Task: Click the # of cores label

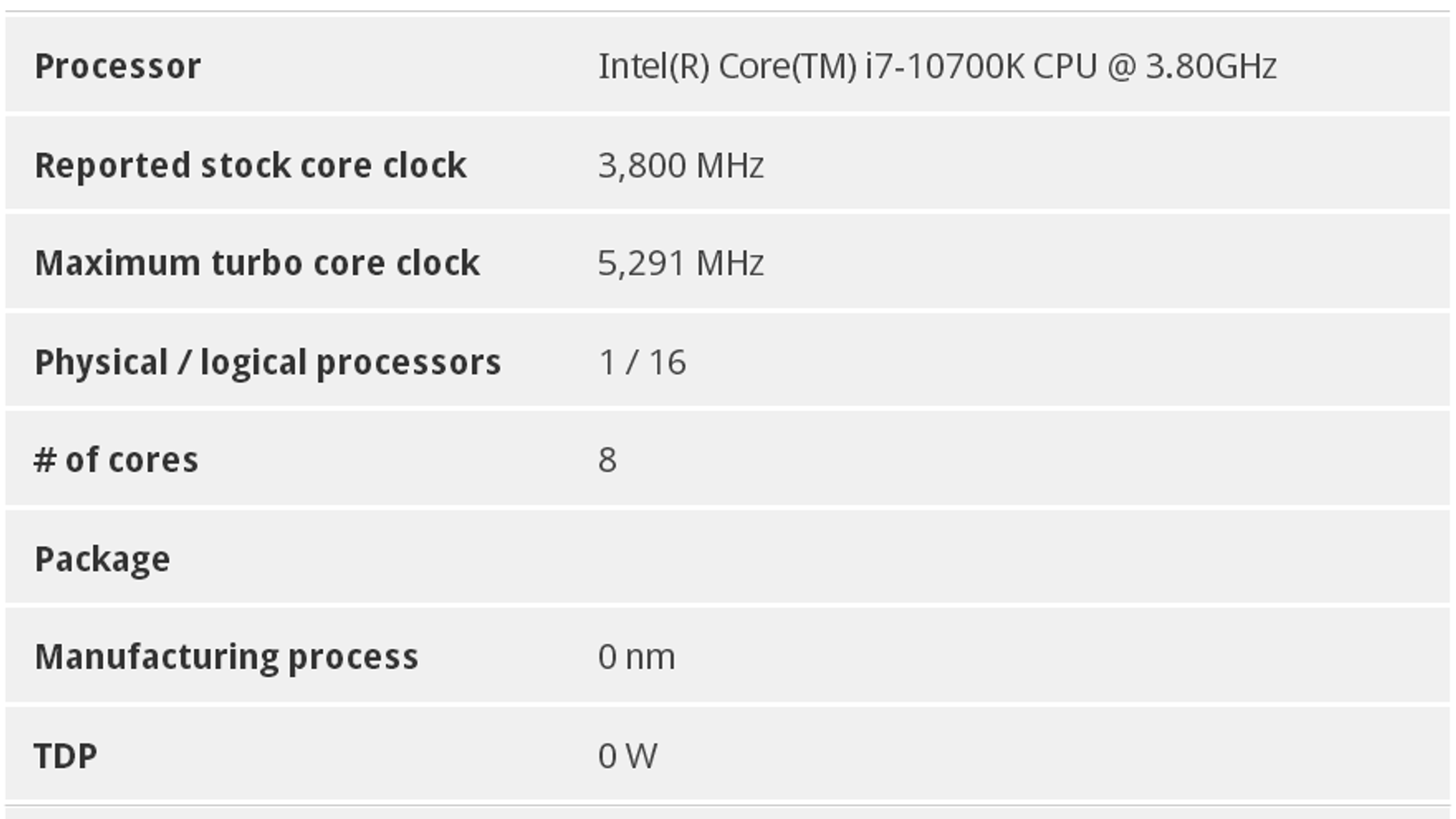Action: [x=116, y=460]
